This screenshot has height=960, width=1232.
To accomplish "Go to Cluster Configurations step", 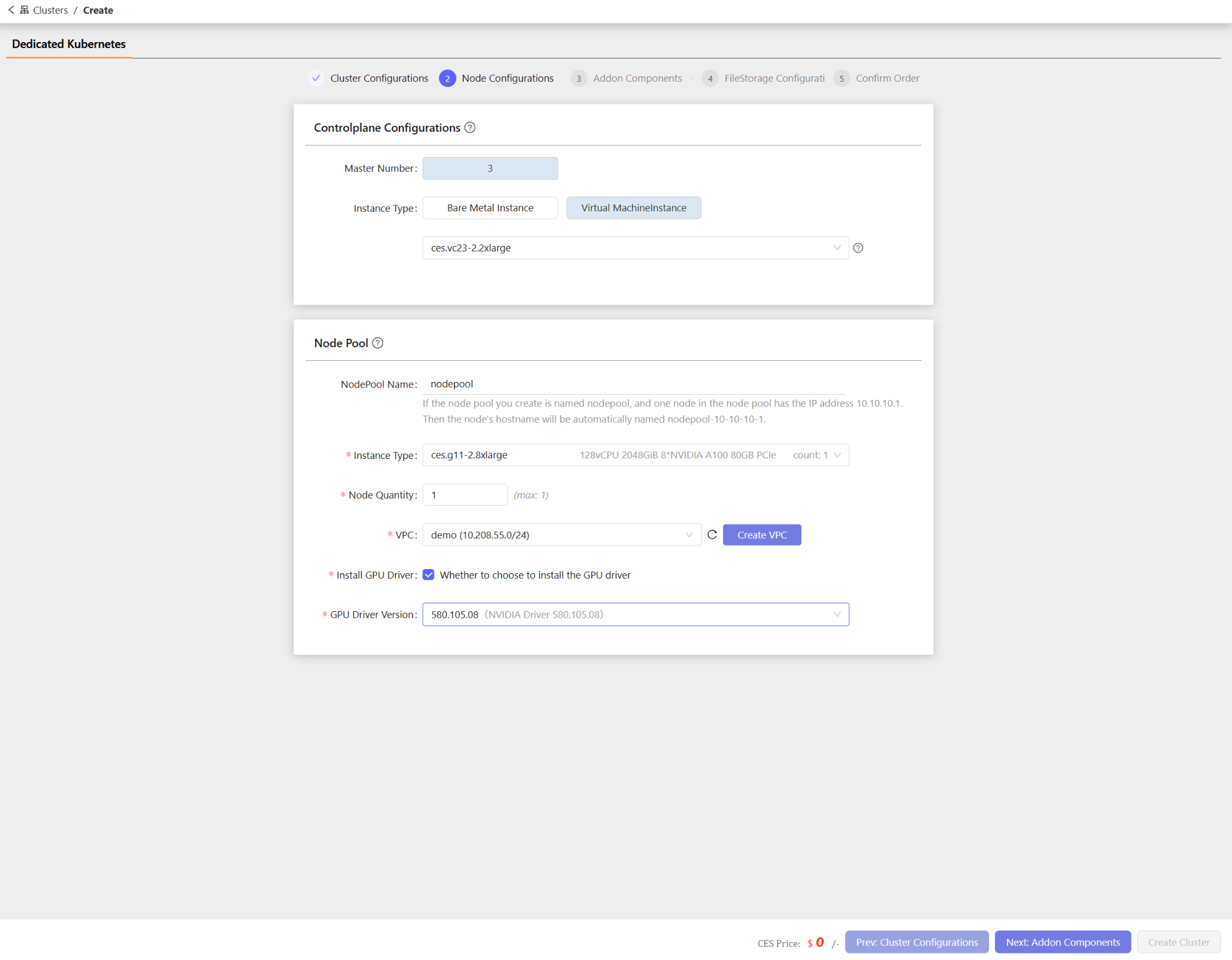I will (x=379, y=78).
